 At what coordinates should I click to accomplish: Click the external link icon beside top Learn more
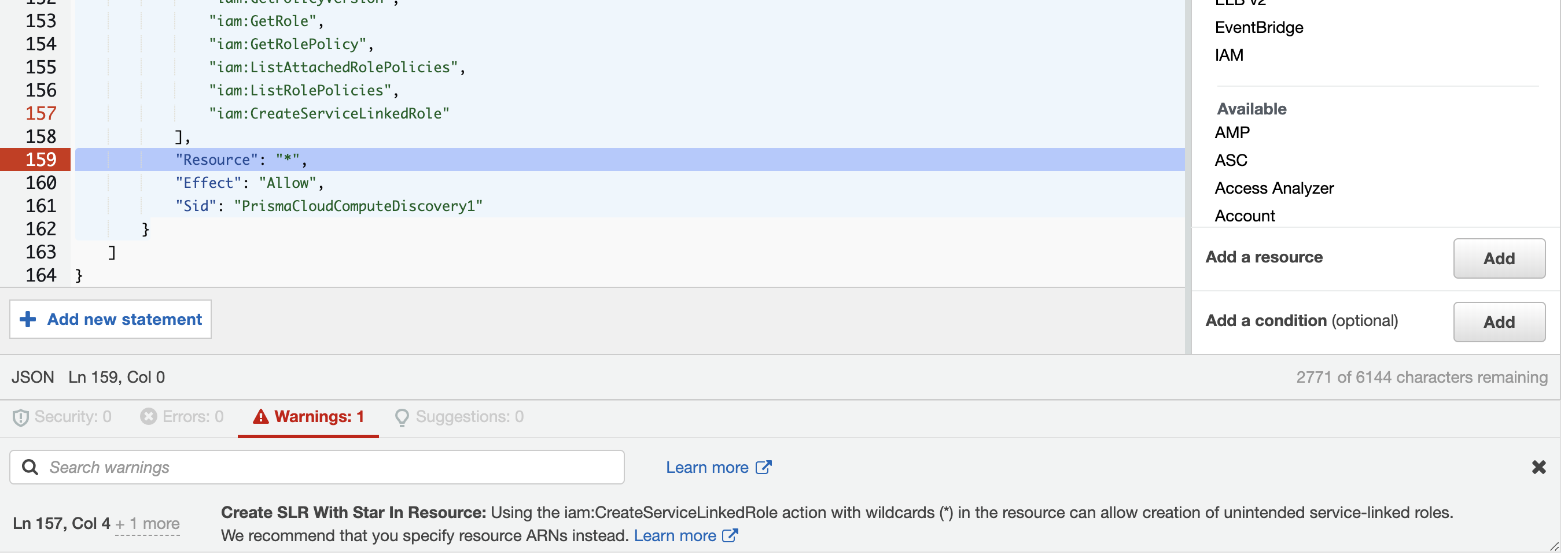coord(764,468)
